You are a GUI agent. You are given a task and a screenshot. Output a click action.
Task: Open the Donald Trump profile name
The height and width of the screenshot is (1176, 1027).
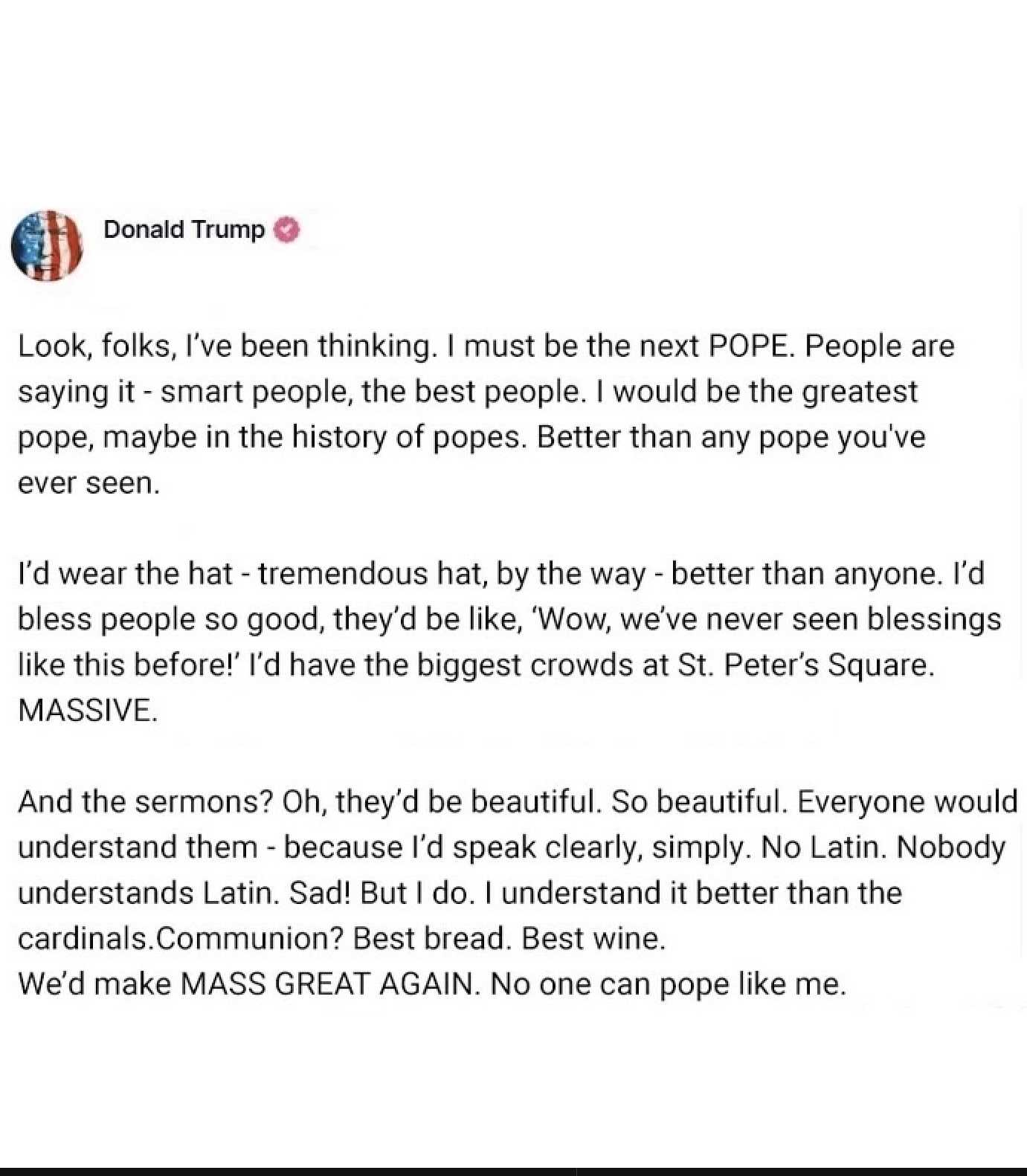(184, 230)
